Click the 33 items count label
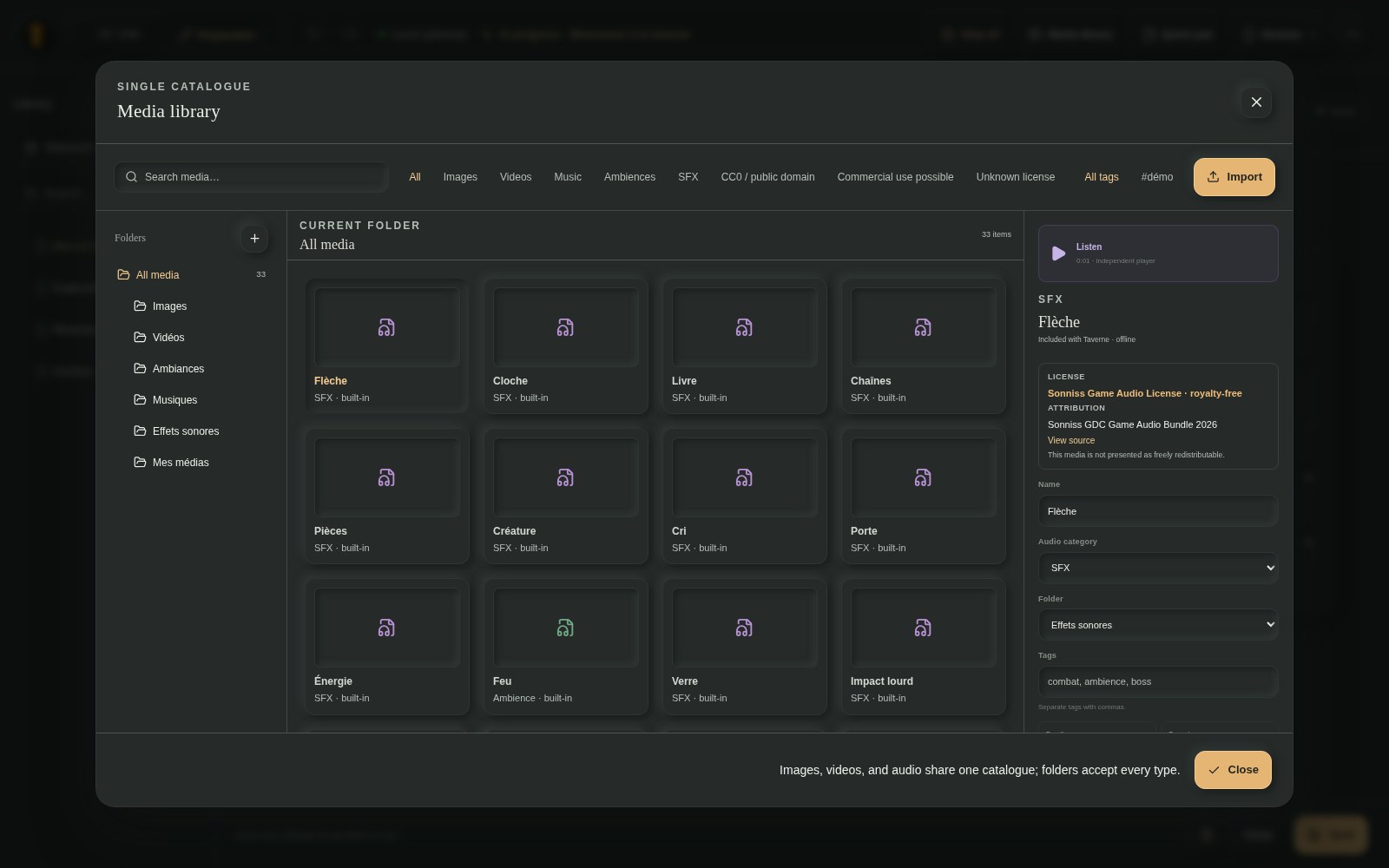 (997, 234)
